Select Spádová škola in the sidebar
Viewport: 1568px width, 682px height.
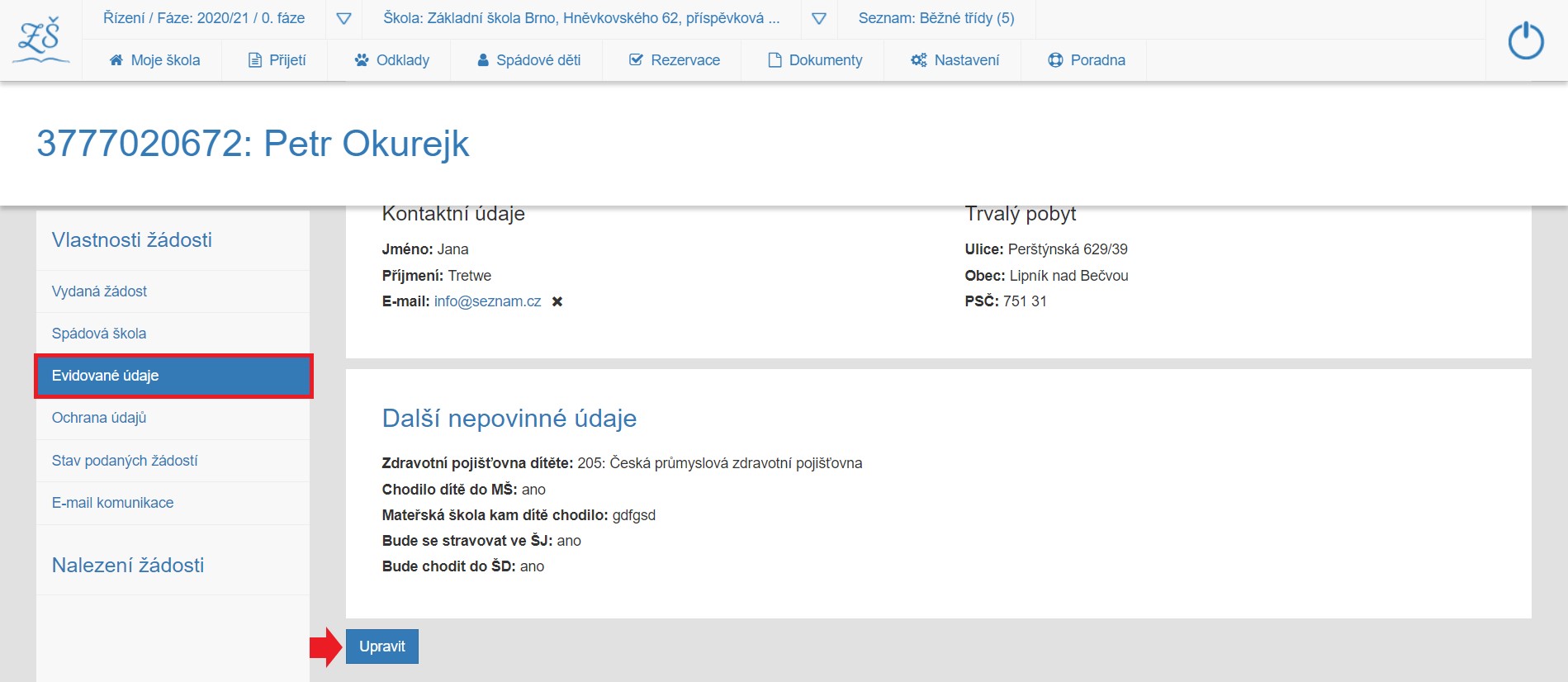[173, 334]
